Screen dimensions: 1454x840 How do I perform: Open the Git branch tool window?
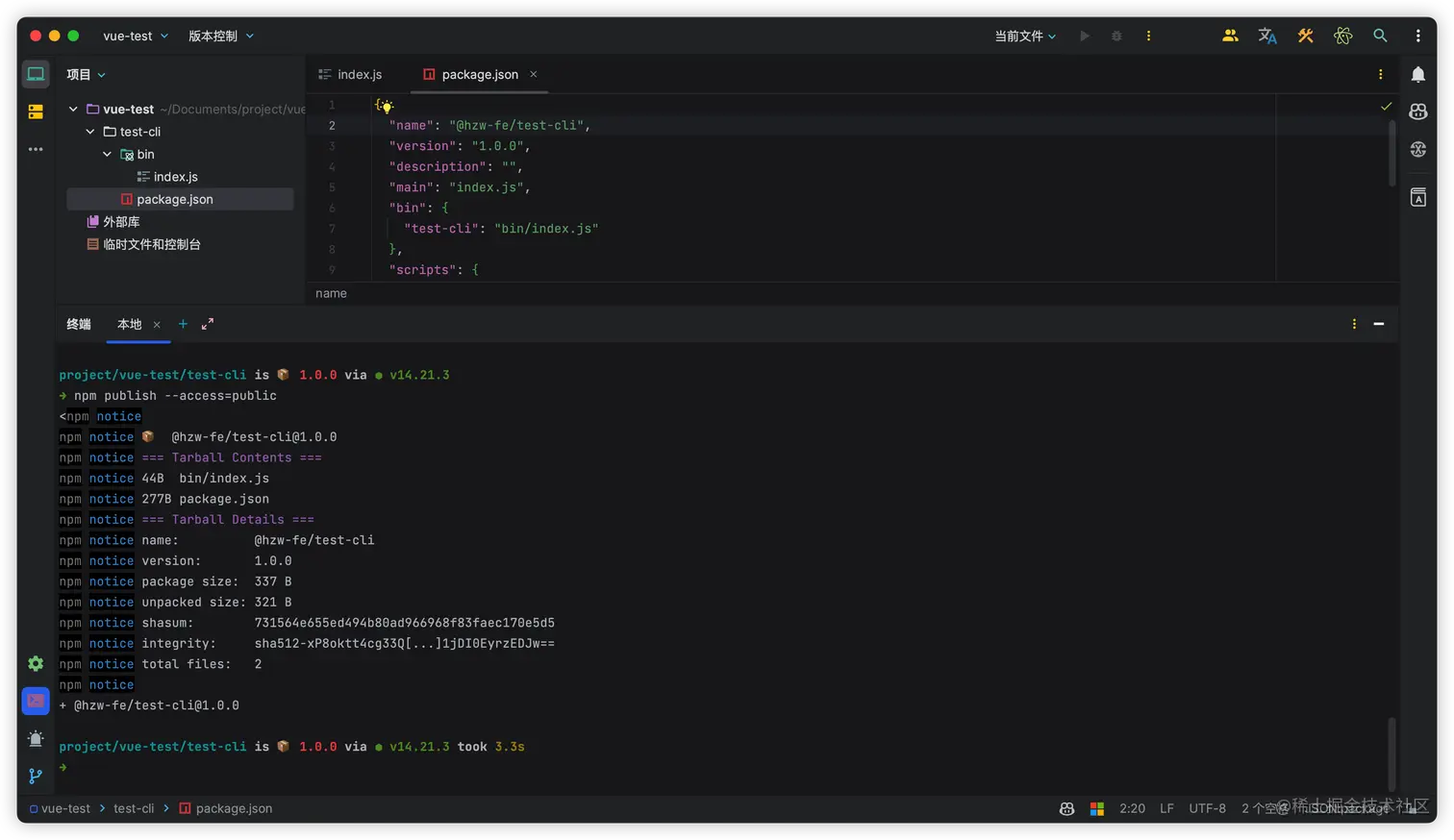click(36, 776)
